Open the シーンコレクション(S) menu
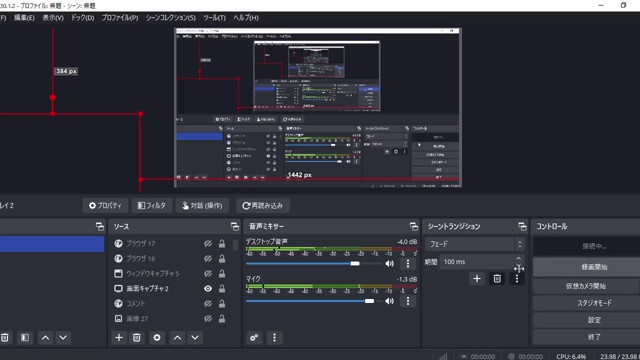The width and height of the screenshot is (640, 360). (x=171, y=18)
